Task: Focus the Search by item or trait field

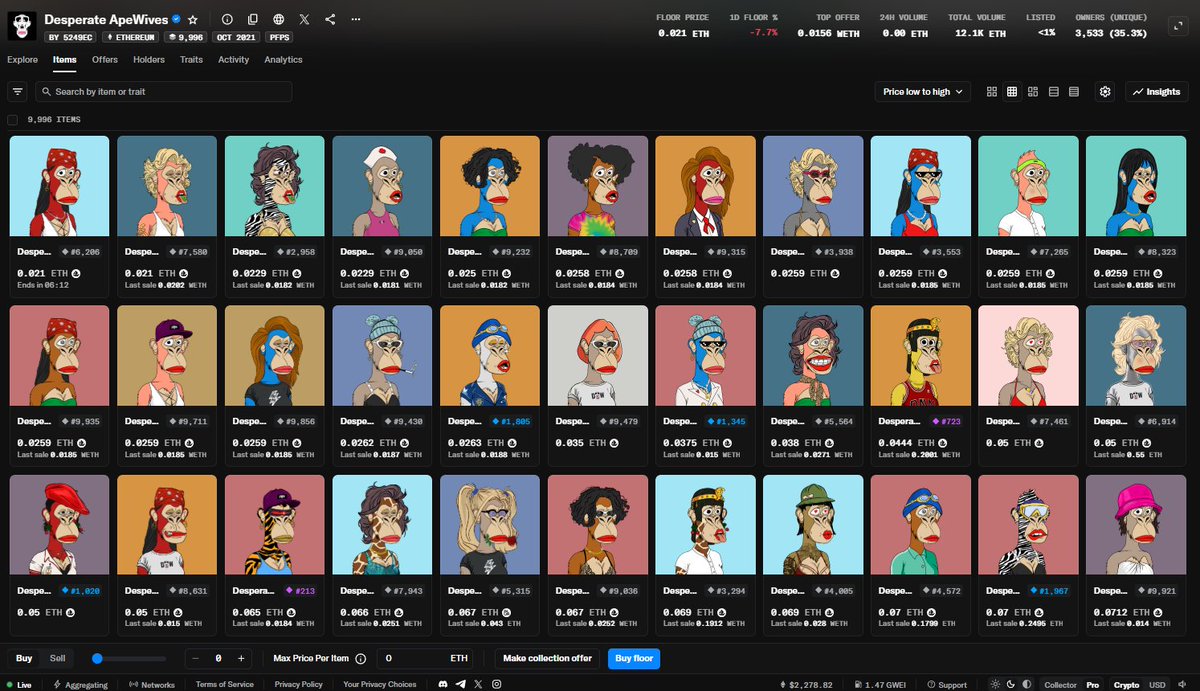Action: pyautogui.click(x=164, y=91)
